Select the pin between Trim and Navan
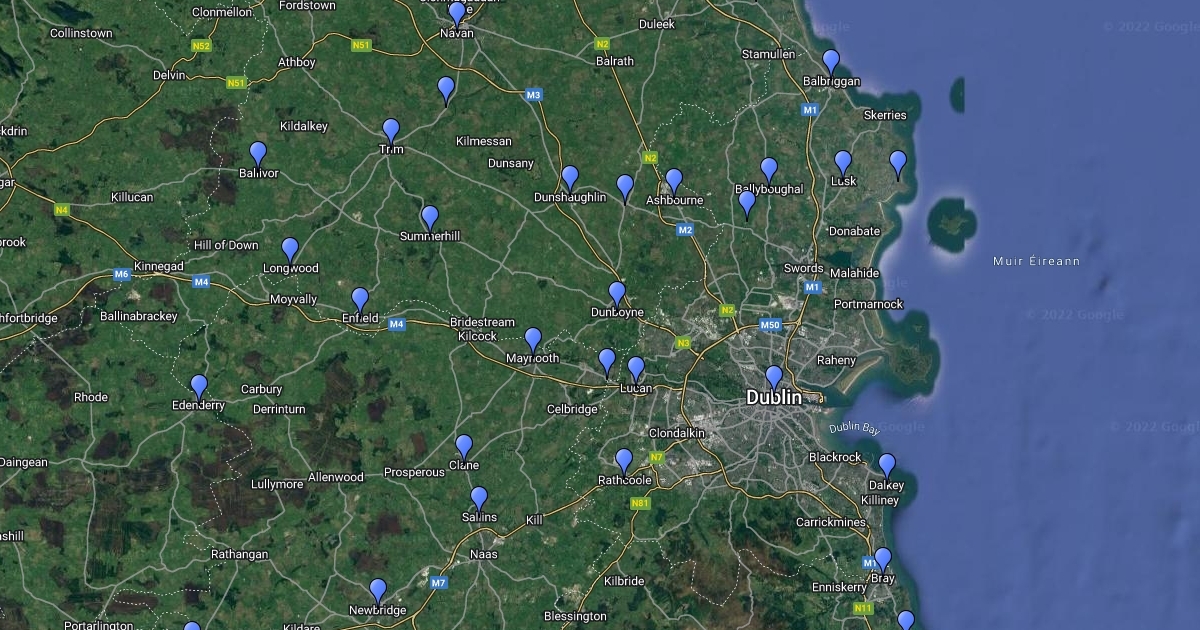Viewport: 1200px width, 630px height. [446, 91]
